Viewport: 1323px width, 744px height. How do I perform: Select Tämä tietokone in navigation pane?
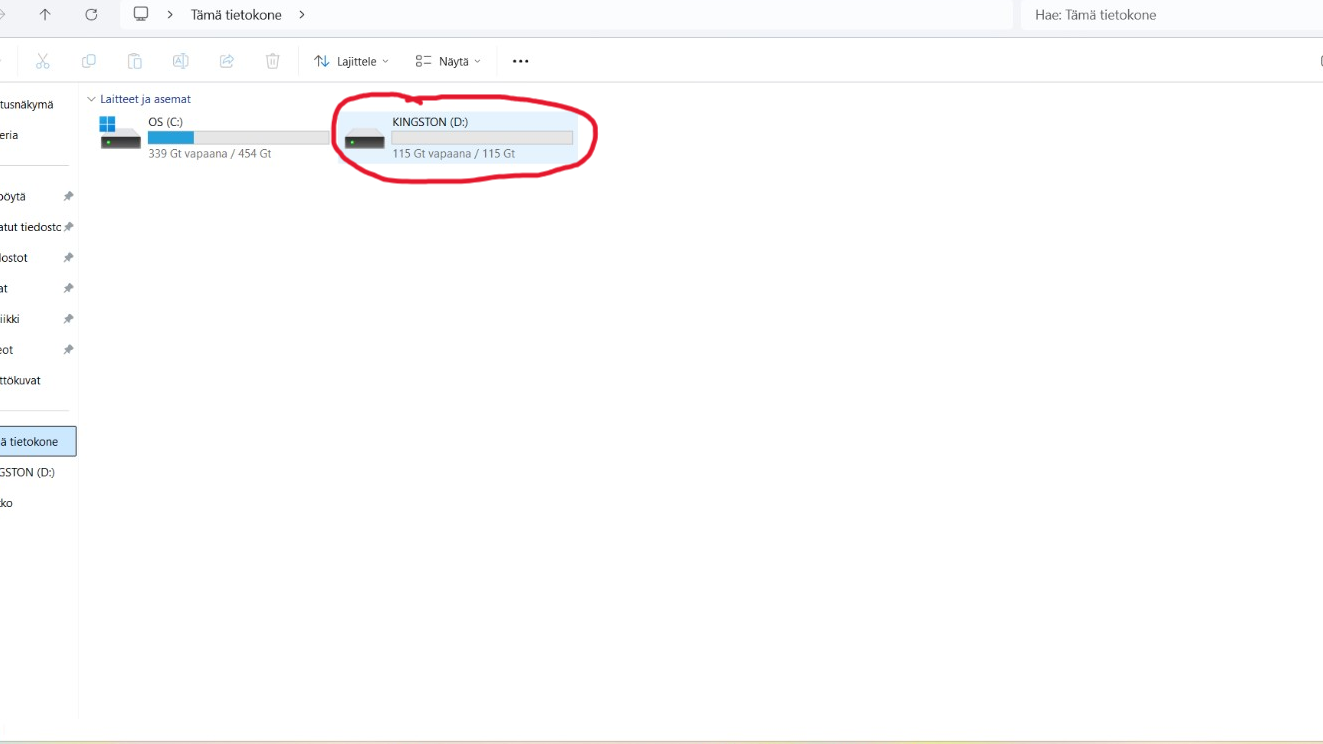37,441
